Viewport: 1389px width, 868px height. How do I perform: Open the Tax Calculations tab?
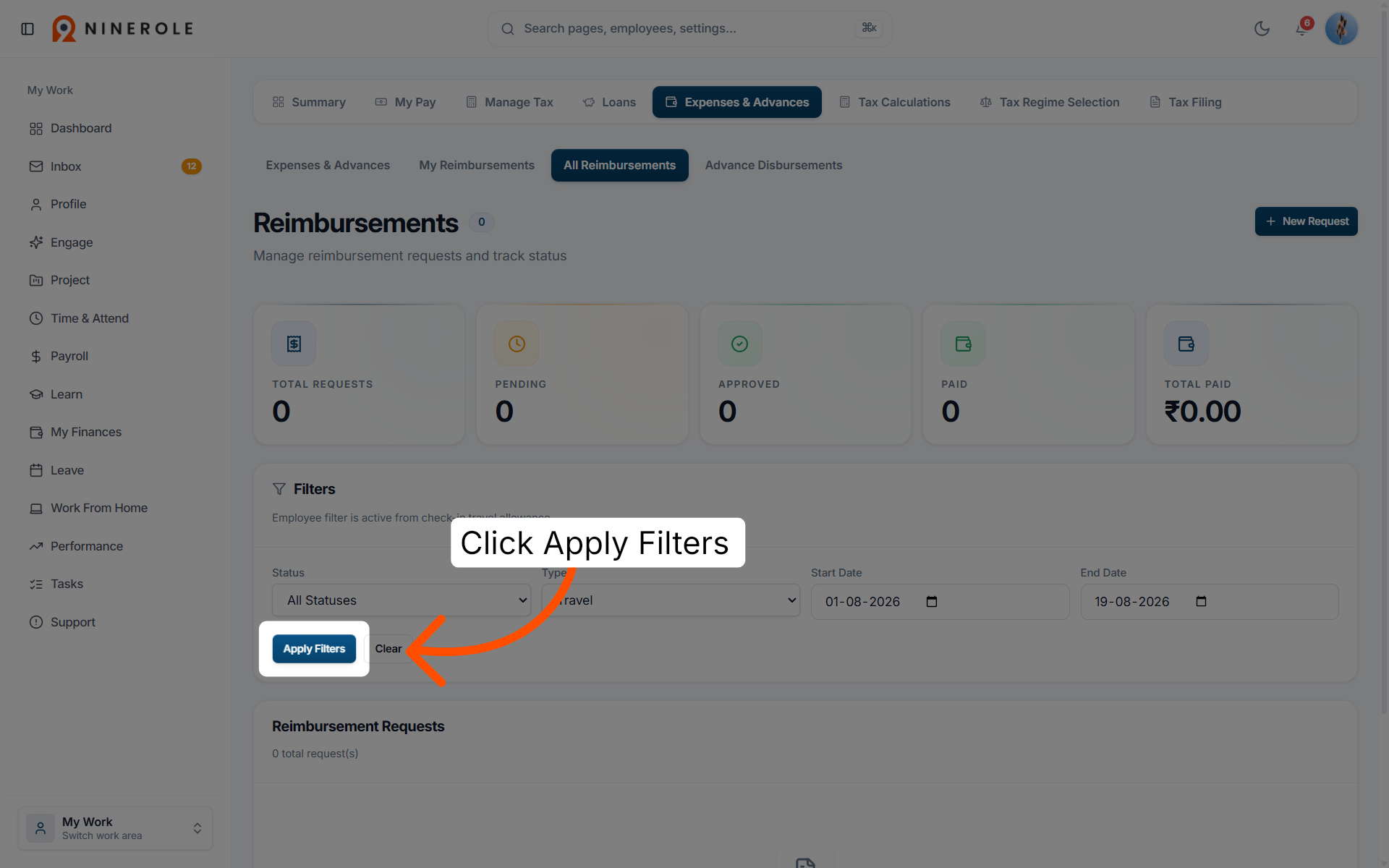[895, 102]
